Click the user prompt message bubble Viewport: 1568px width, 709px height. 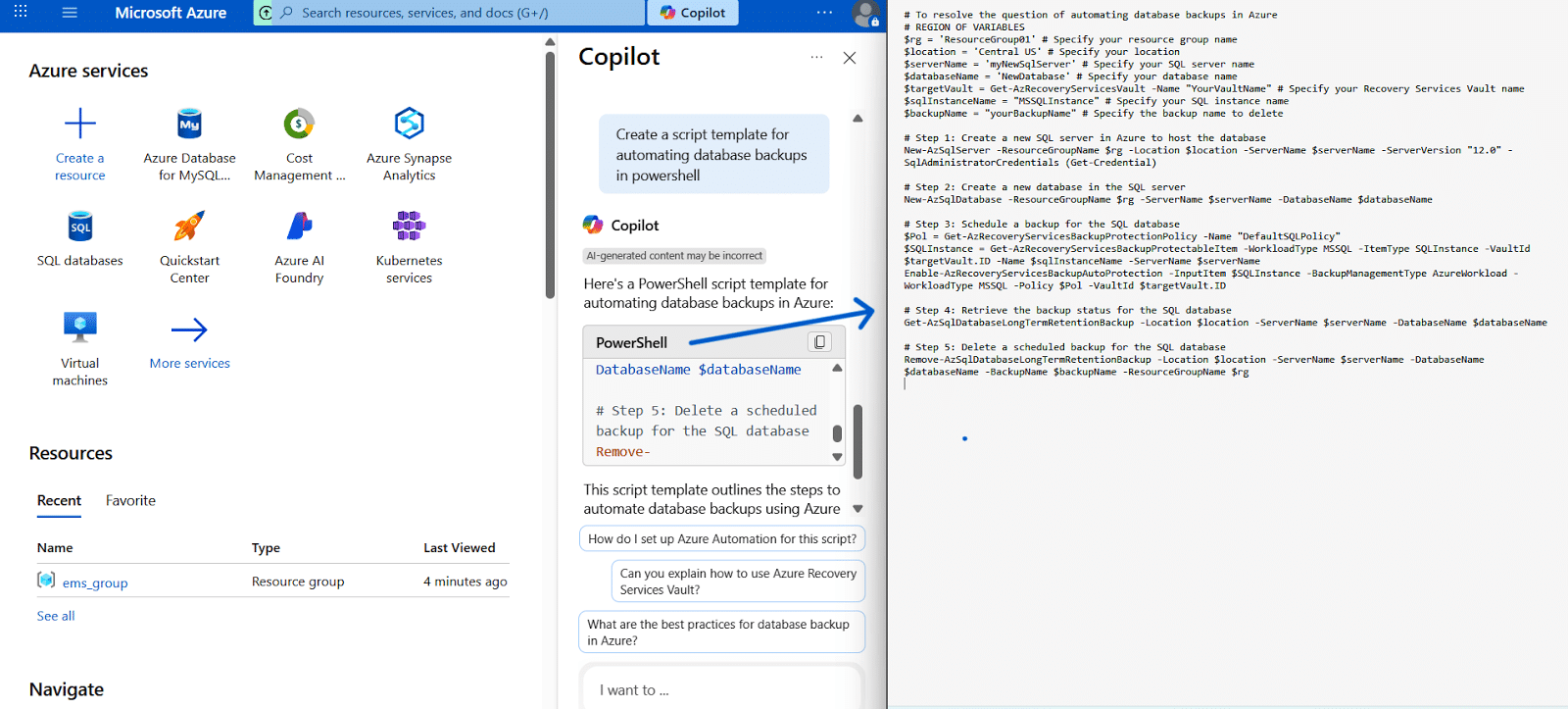(714, 154)
